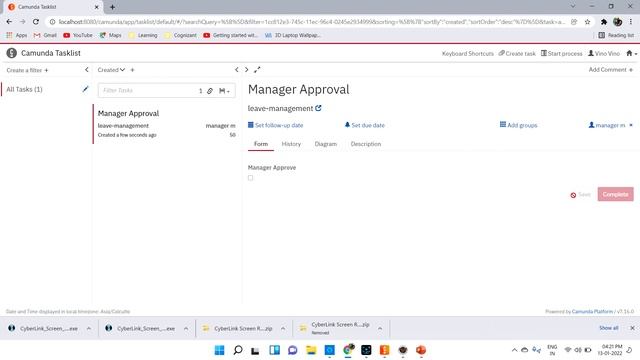The width and height of the screenshot is (640, 360).
Task: Tick the Manager Approve checkbox
Action: [x=250, y=178]
